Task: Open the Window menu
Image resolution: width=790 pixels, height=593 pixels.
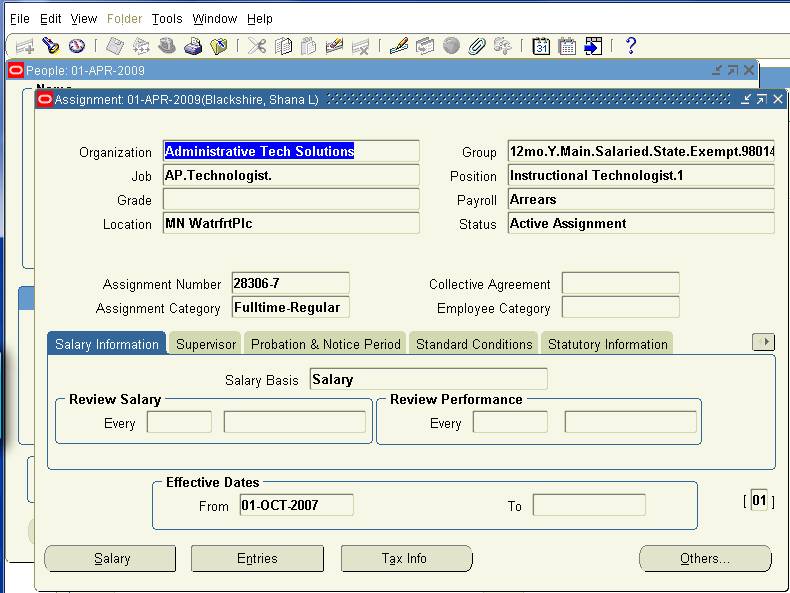Action: click(x=215, y=19)
